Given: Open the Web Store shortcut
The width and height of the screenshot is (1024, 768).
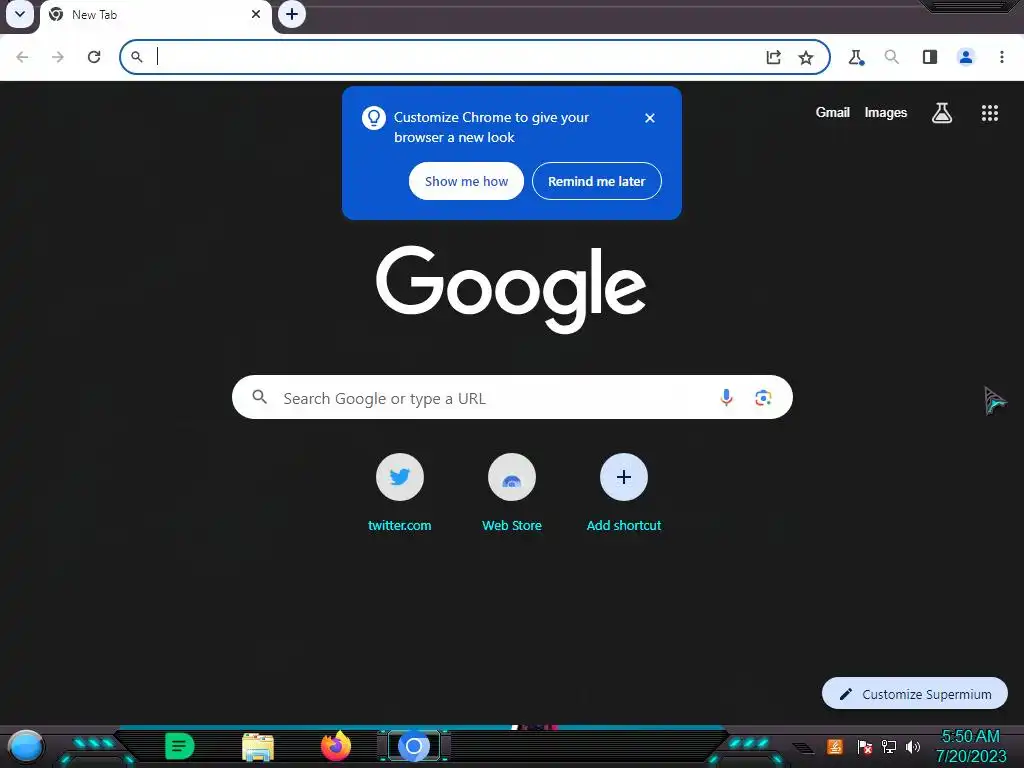Looking at the screenshot, I should click(x=512, y=477).
